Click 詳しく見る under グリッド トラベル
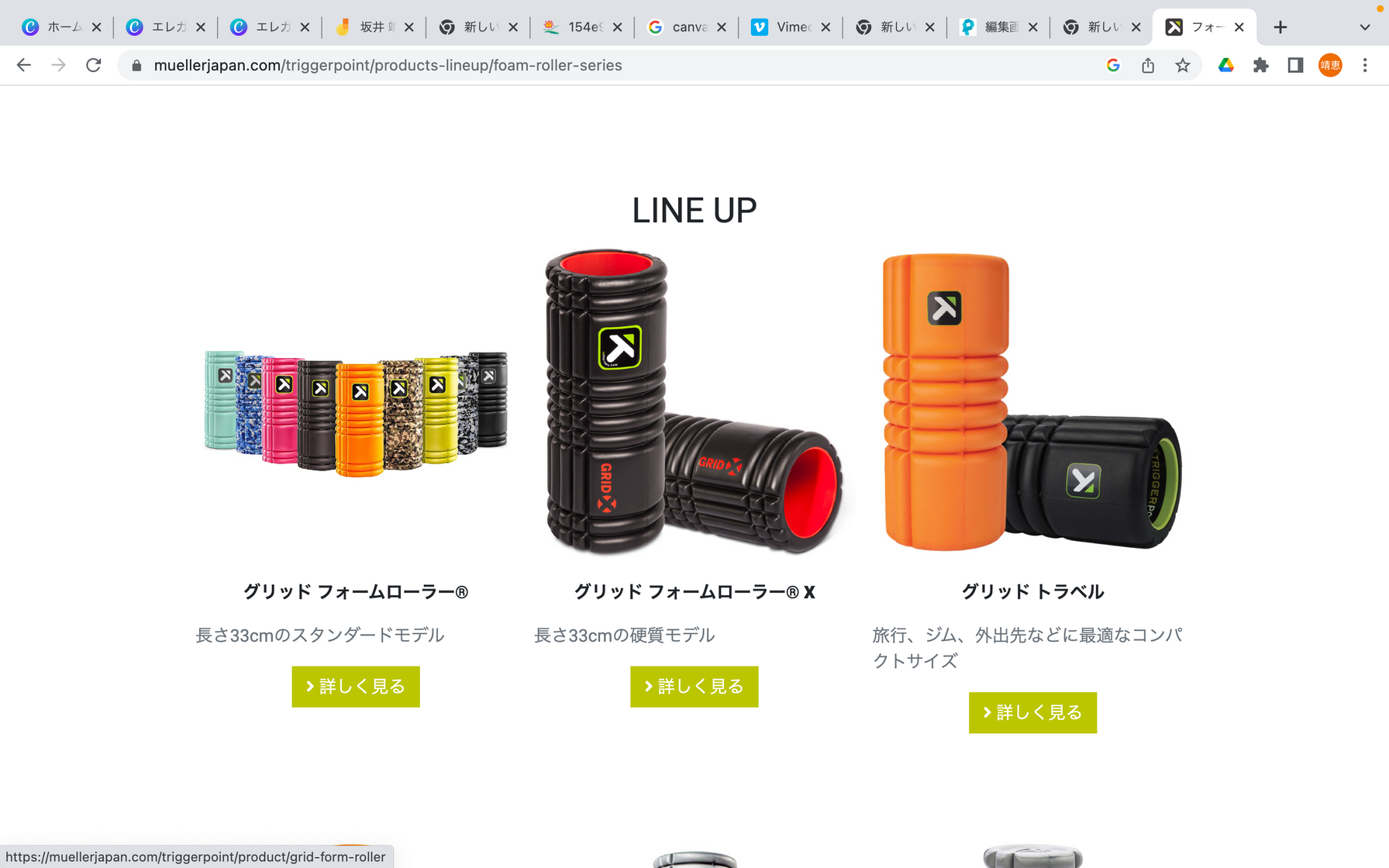 click(1032, 712)
